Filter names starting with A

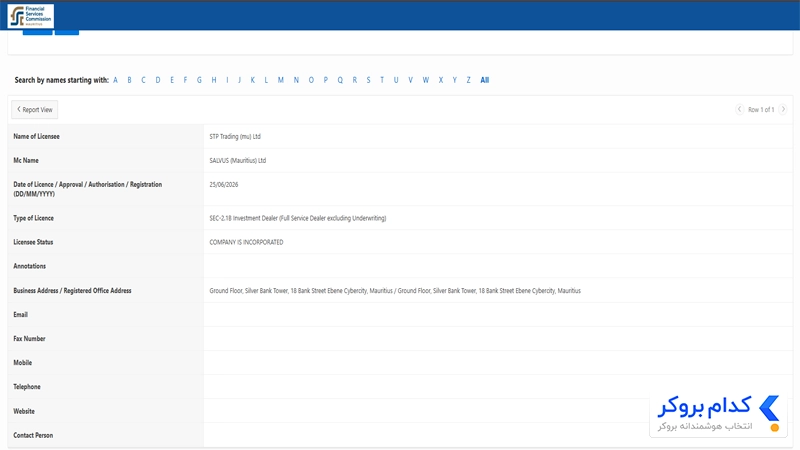[x=115, y=80]
